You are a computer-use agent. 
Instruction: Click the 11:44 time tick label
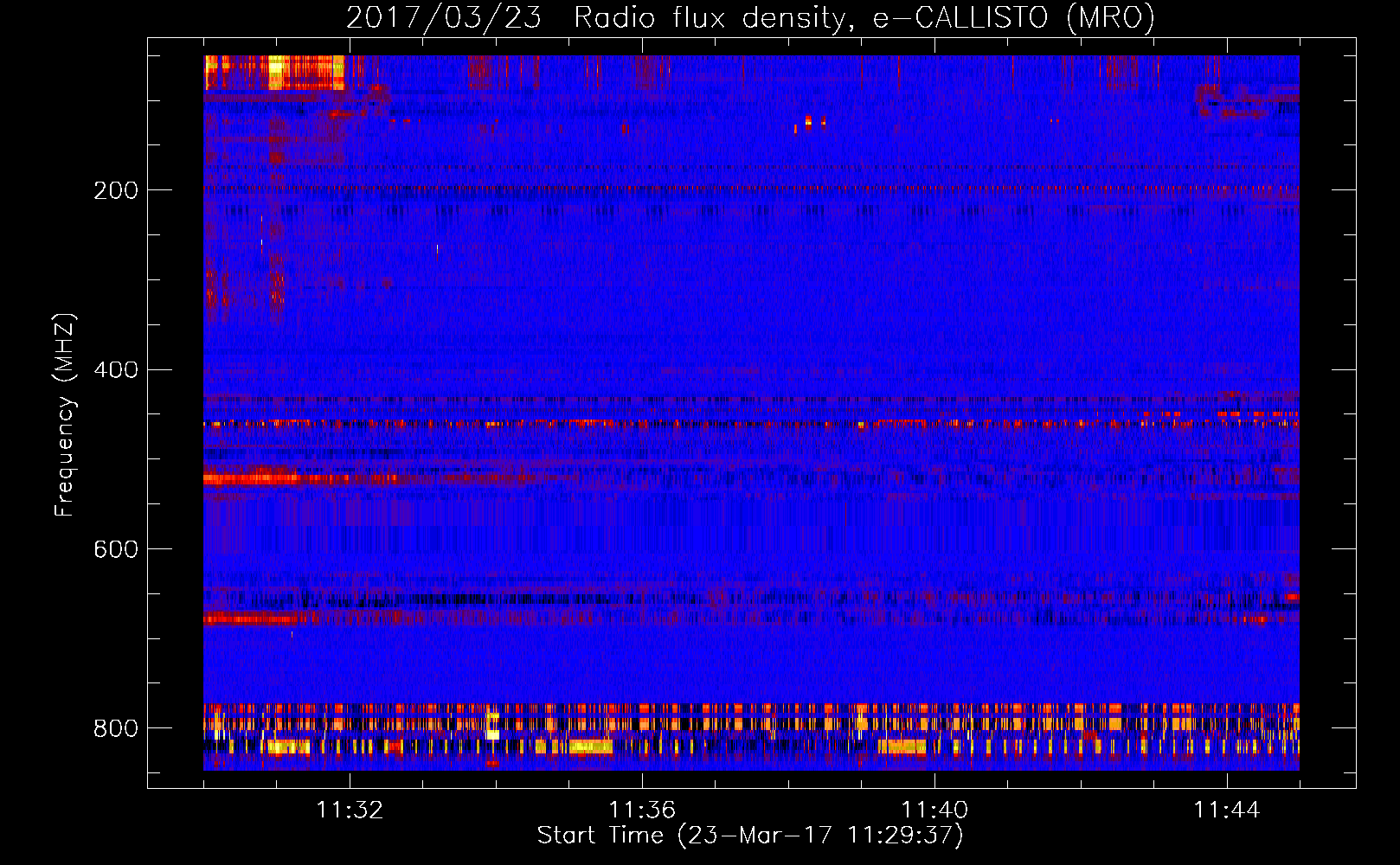pos(1227,811)
